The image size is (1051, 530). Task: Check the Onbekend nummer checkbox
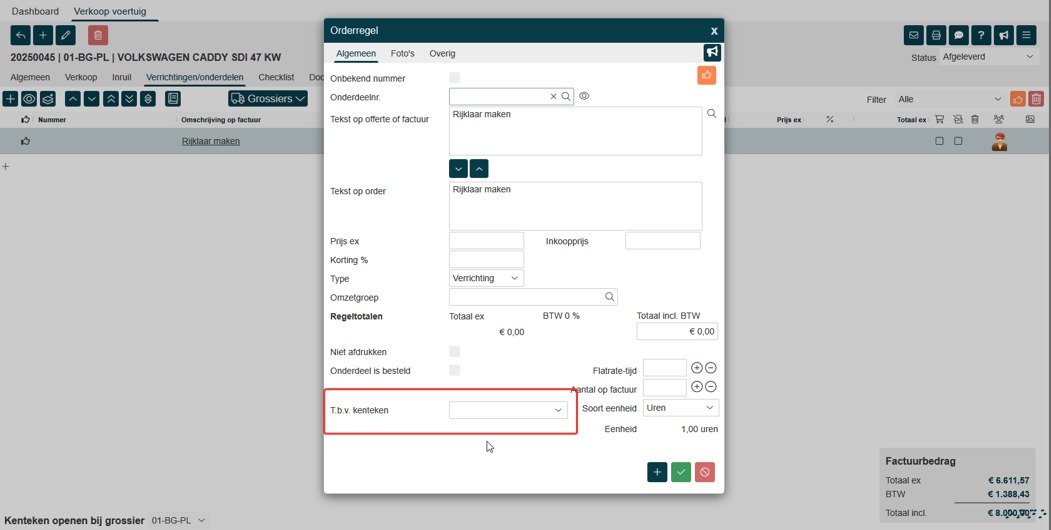(455, 78)
